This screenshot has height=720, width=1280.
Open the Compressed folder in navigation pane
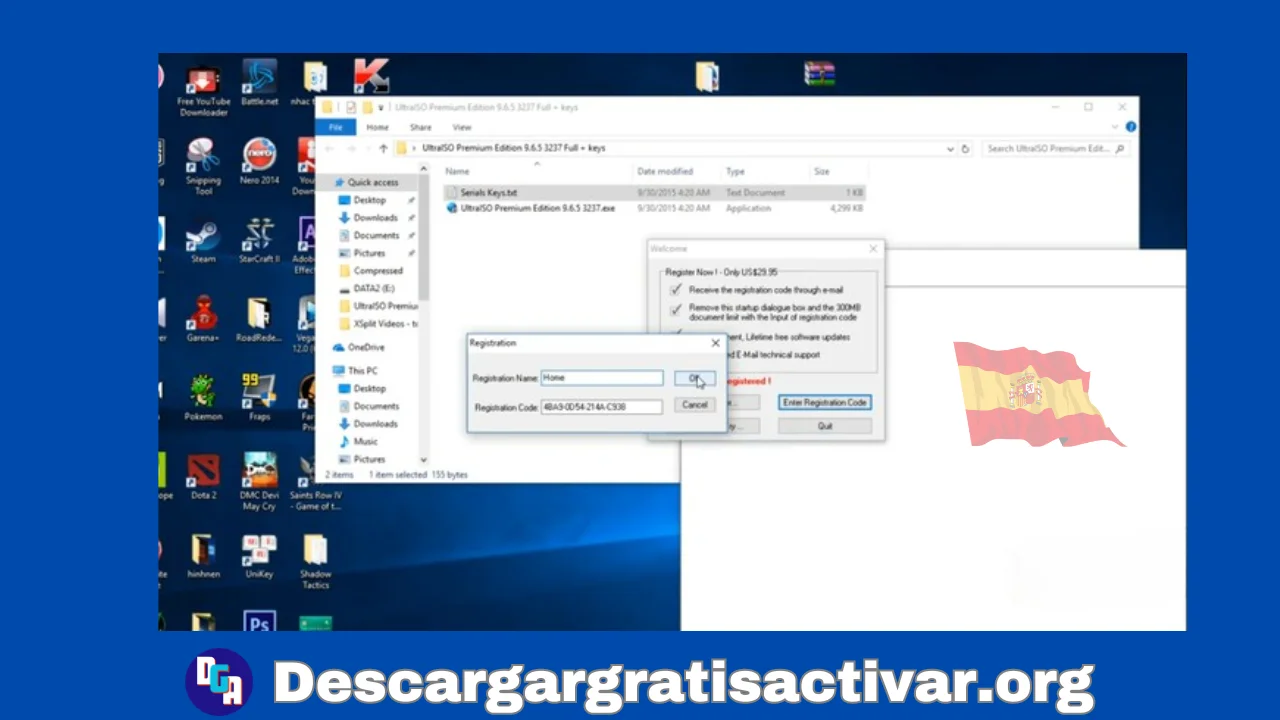pyautogui.click(x=378, y=271)
